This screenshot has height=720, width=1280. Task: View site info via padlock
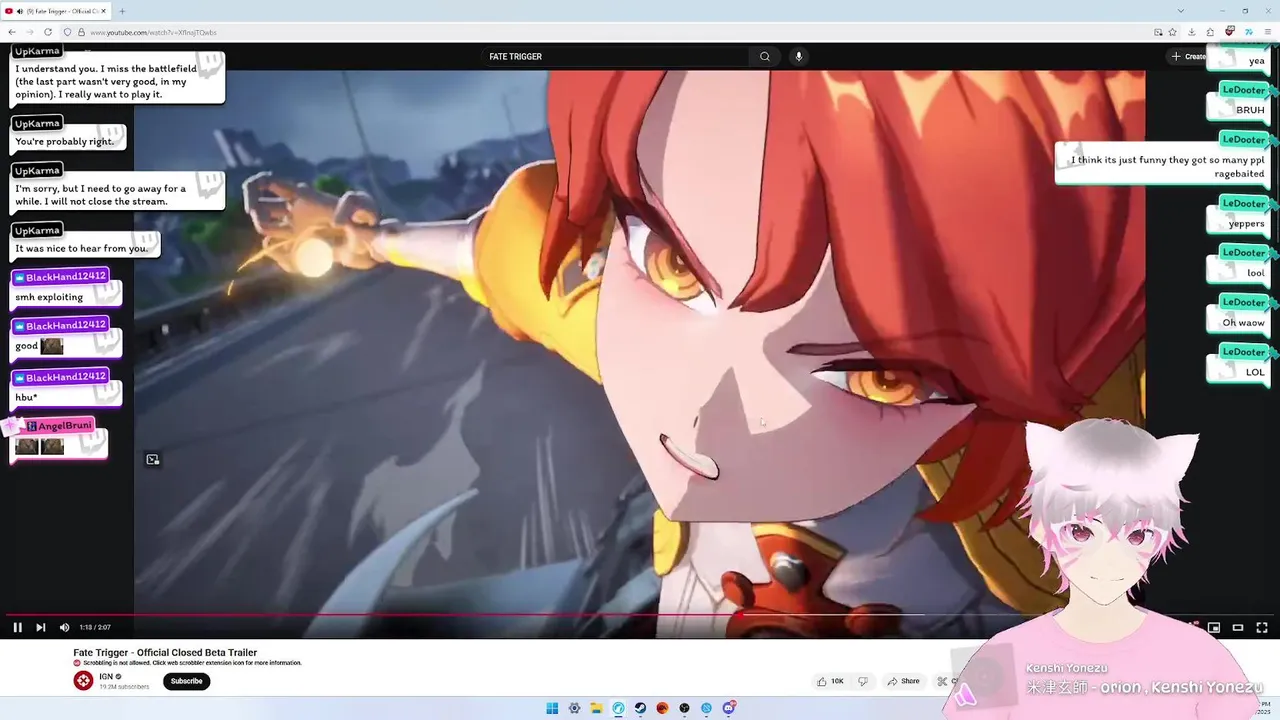81,32
